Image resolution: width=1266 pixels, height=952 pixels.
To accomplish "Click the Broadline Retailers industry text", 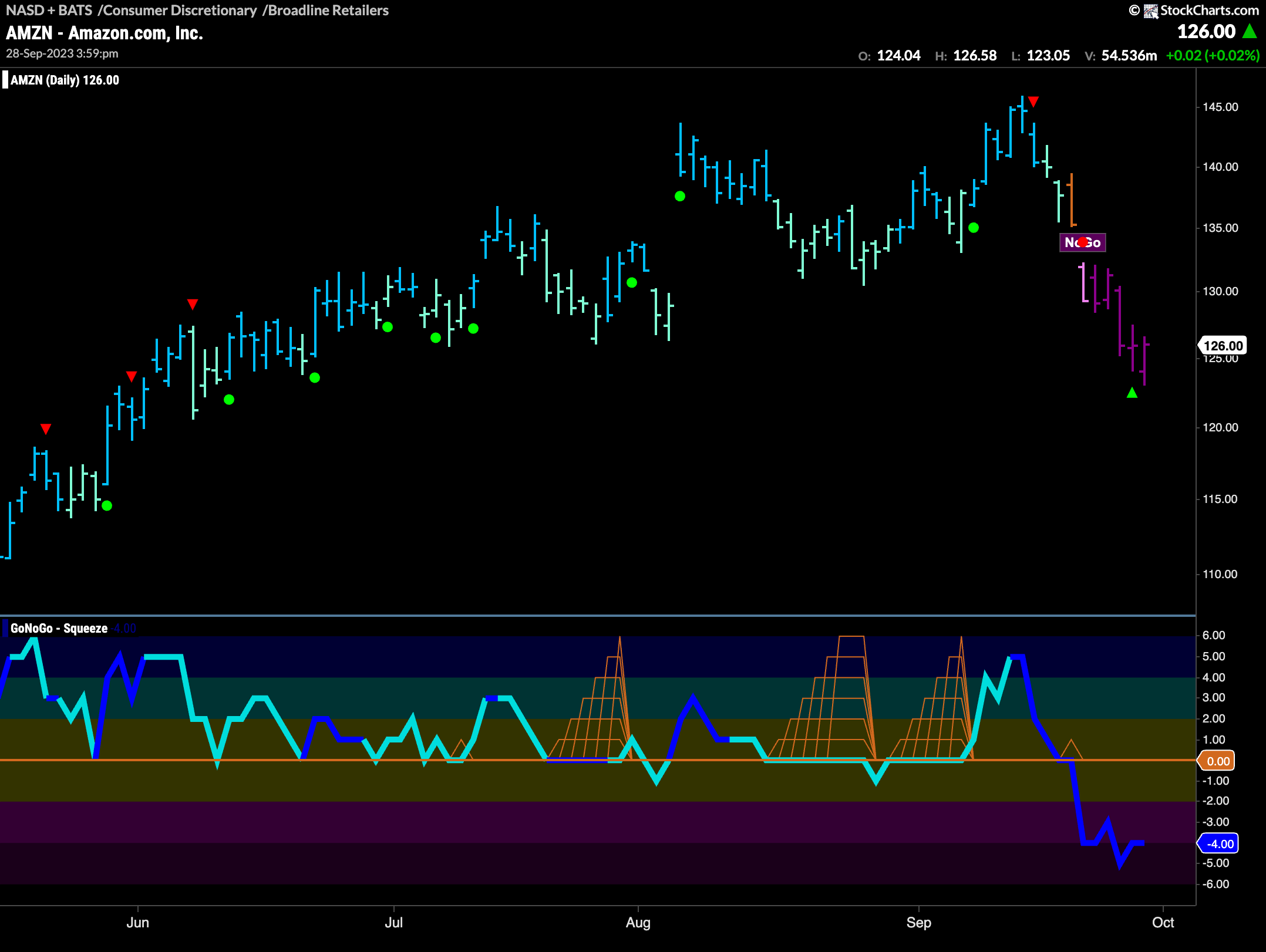I will 328,10.
